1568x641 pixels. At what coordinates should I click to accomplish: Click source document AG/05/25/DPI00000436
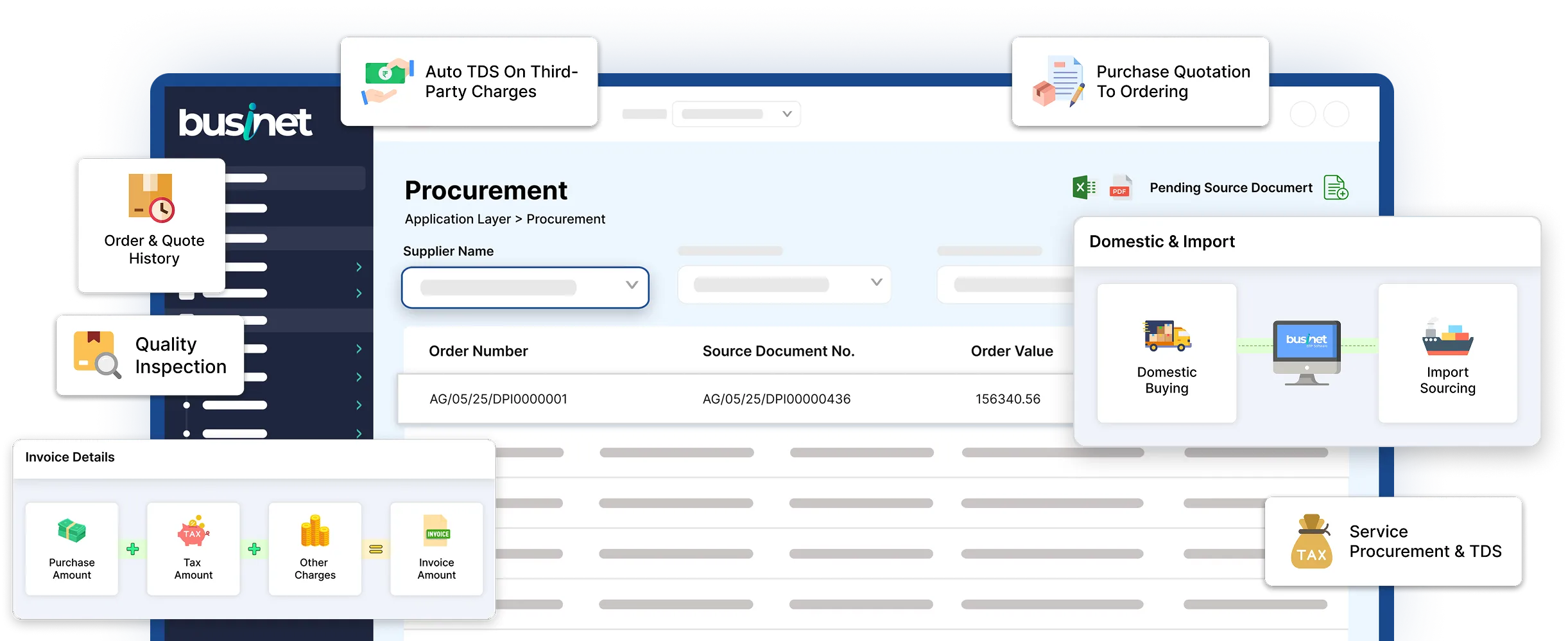[777, 399]
